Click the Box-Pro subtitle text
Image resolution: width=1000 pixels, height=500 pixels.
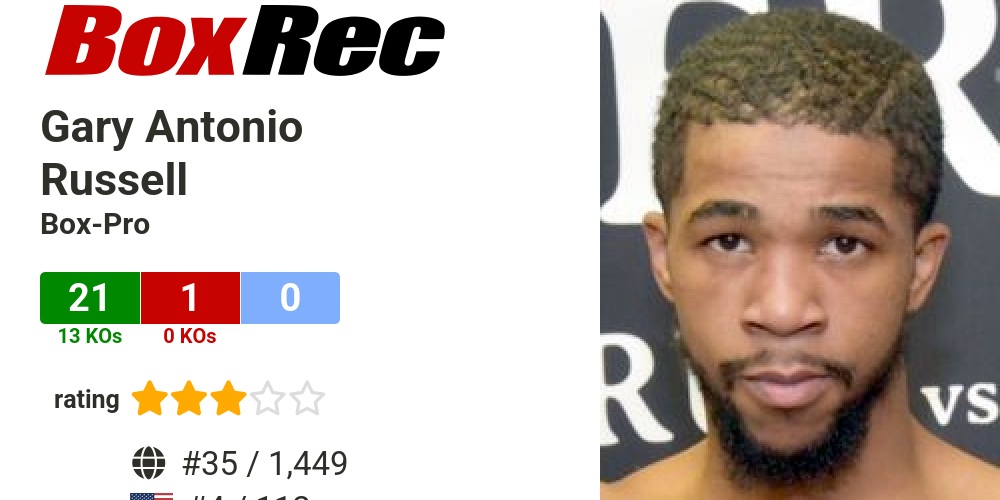point(95,224)
